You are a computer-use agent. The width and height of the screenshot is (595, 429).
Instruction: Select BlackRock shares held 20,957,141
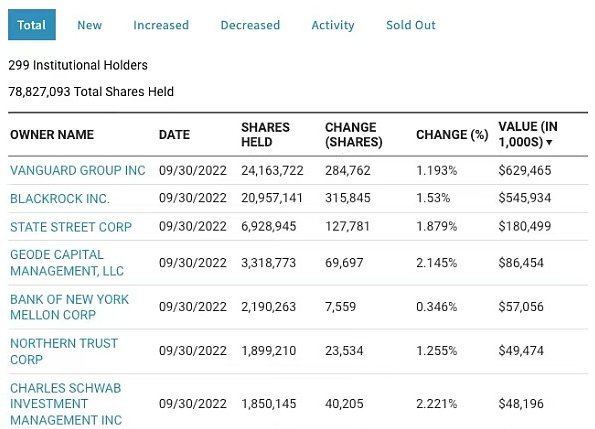point(272,198)
